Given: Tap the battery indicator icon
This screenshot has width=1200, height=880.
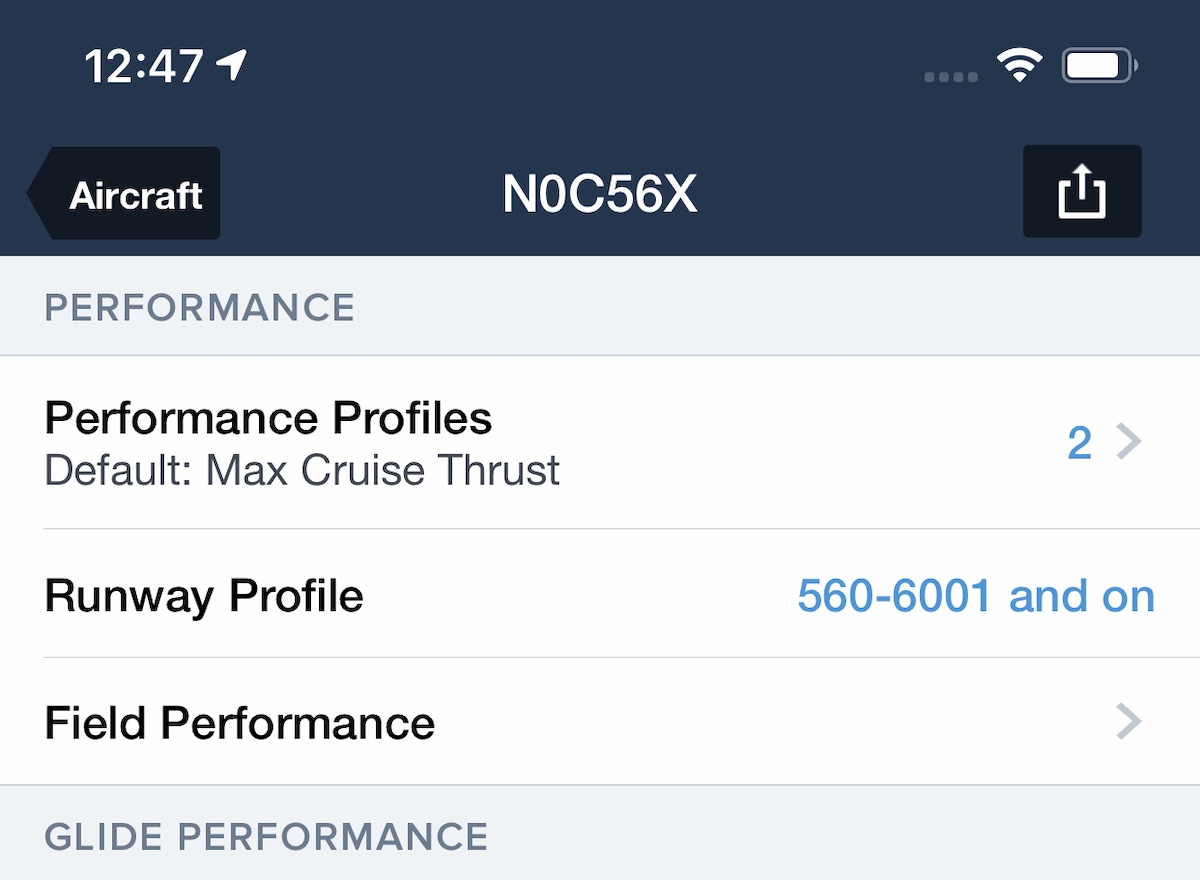Looking at the screenshot, I should [1099, 67].
